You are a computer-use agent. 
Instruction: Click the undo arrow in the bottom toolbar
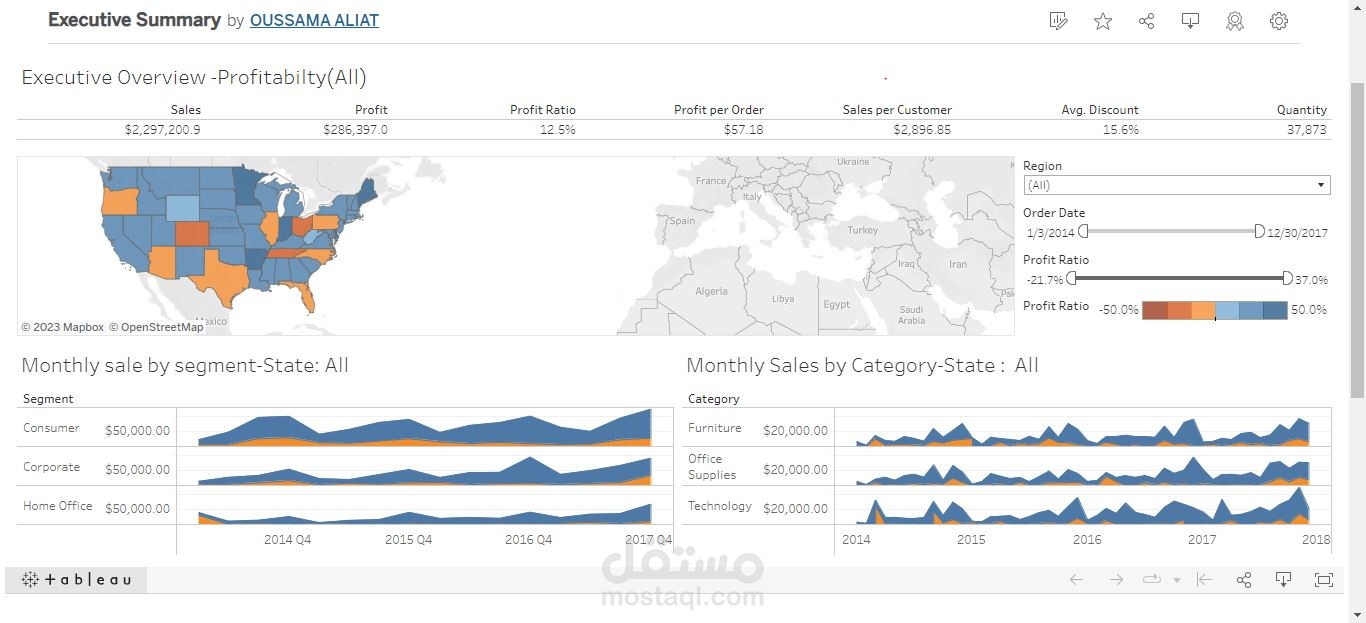click(x=1076, y=580)
